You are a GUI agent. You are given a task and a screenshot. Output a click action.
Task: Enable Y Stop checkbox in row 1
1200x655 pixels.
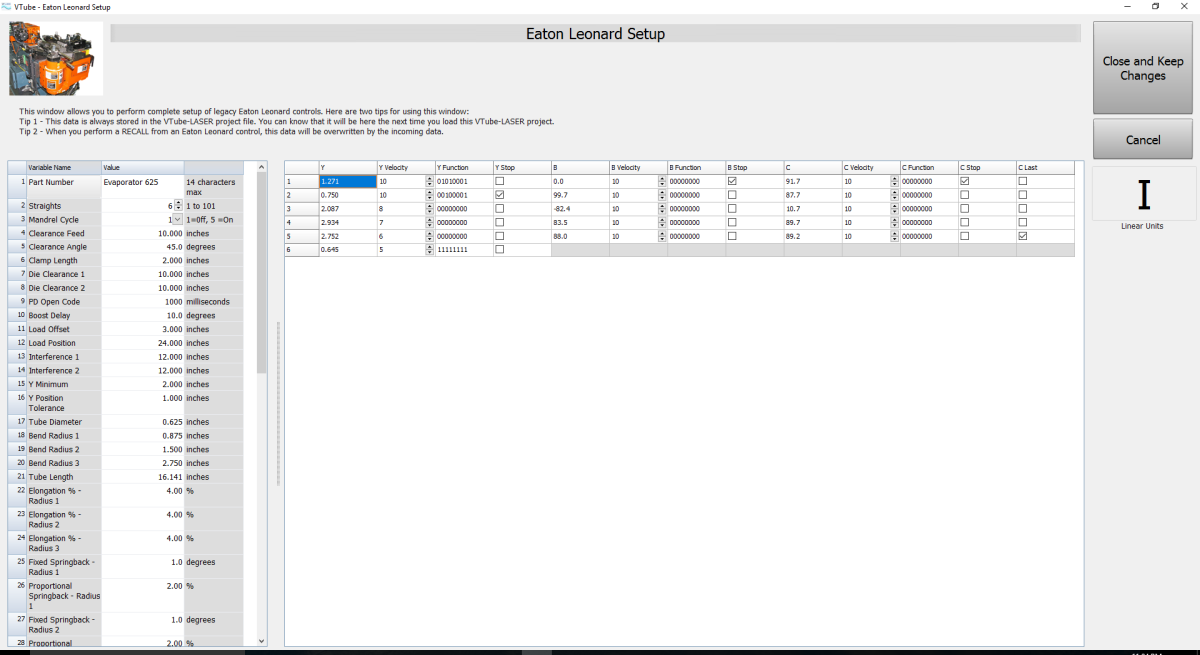pos(500,181)
